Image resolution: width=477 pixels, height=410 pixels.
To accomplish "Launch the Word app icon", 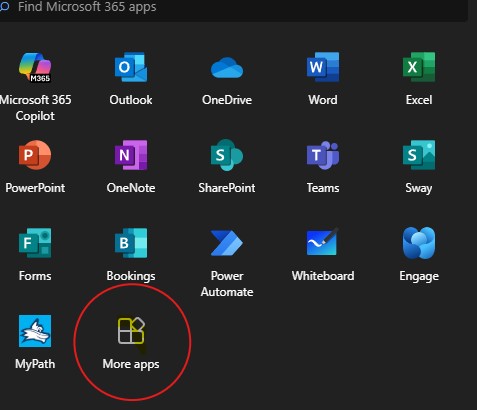I will click(323, 67).
